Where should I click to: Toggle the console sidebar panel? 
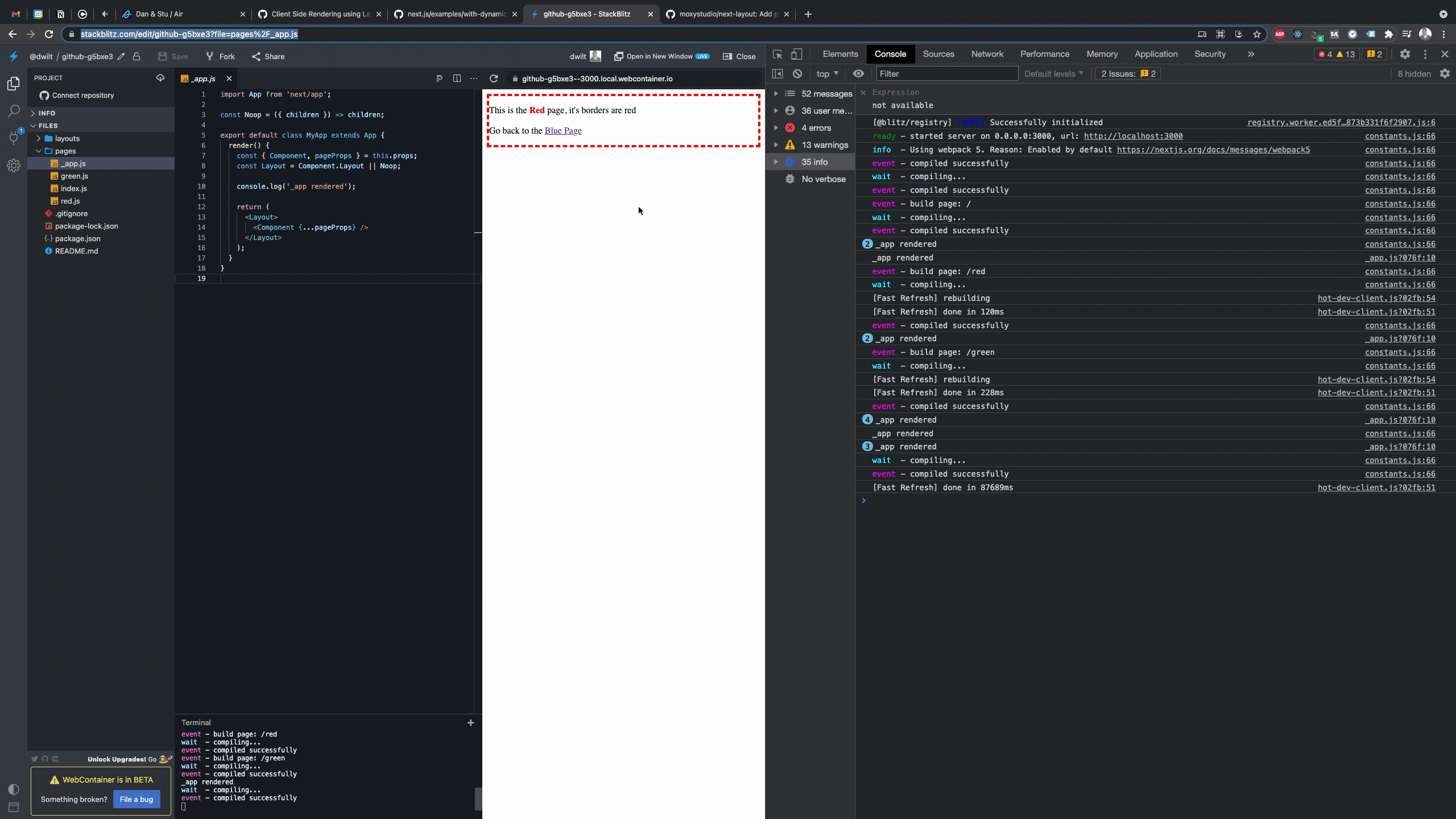778,73
